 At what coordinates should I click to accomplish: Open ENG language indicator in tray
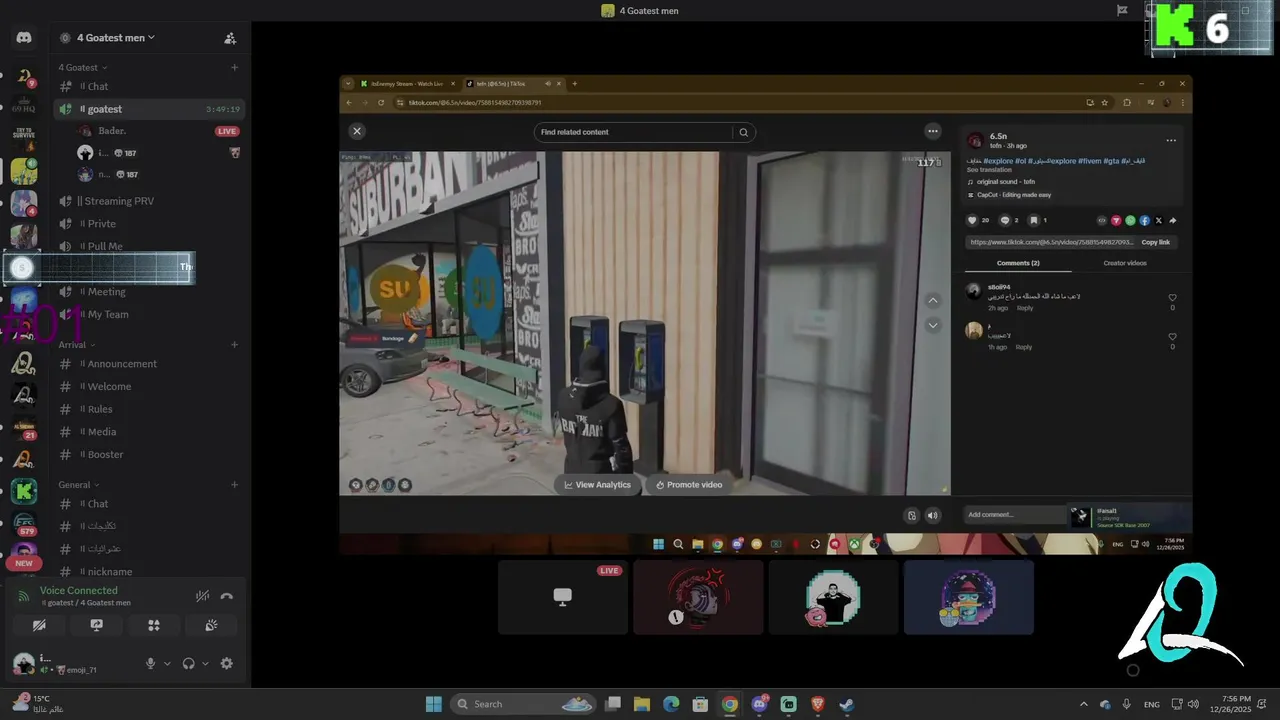click(x=1151, y=704)
